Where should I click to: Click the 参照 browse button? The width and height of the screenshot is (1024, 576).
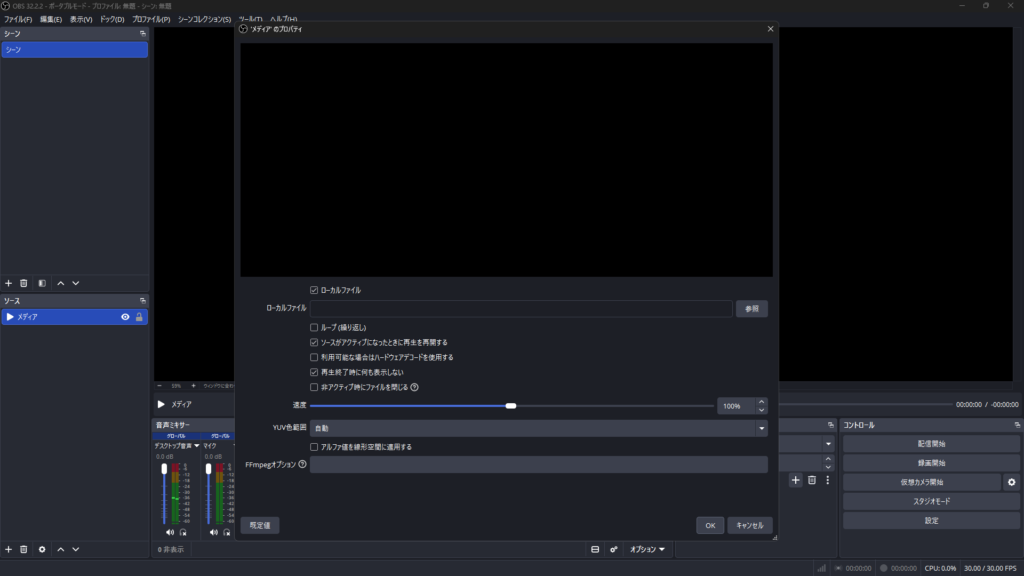[x=752, y=309]
